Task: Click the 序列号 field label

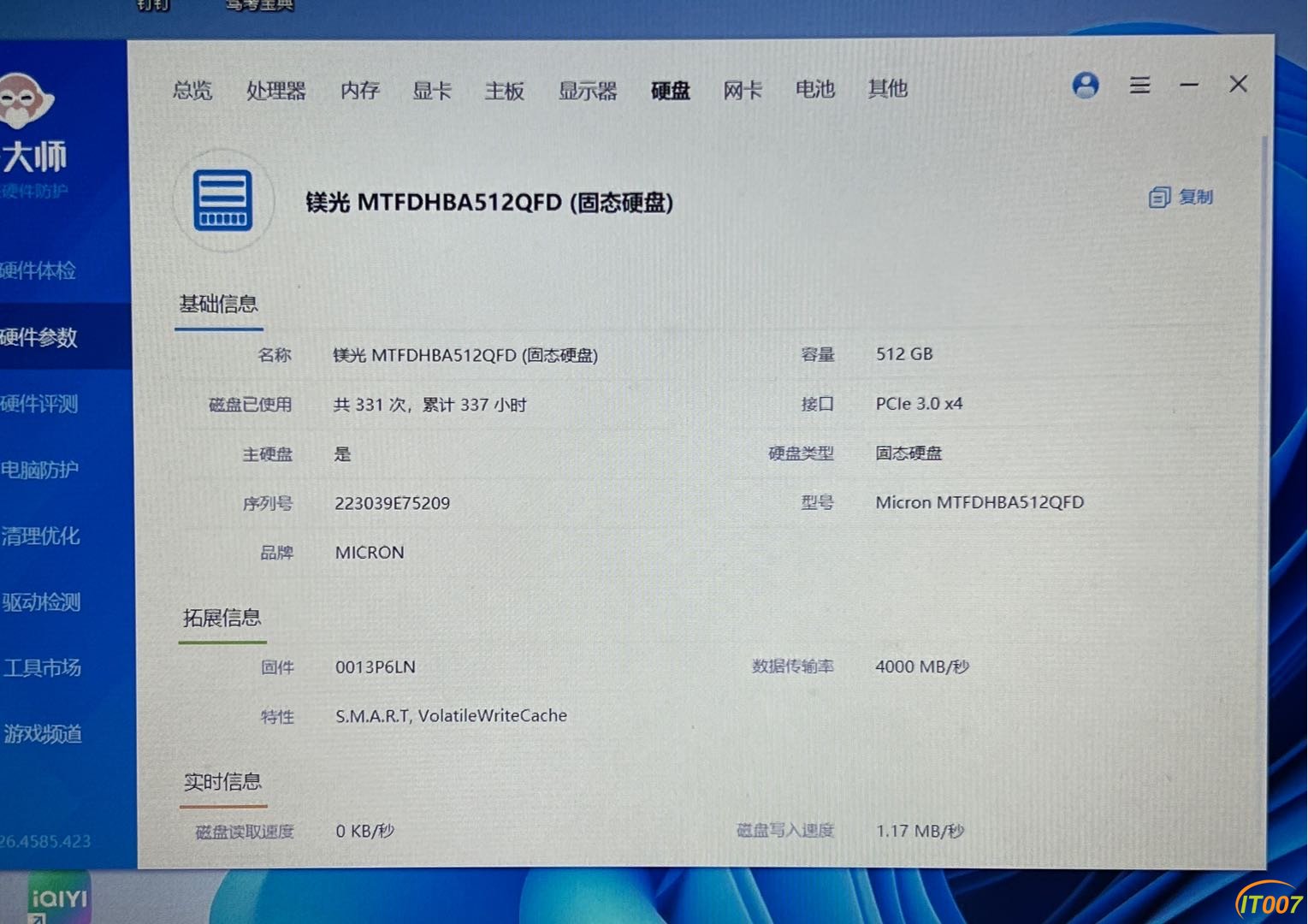Action: 268,503
